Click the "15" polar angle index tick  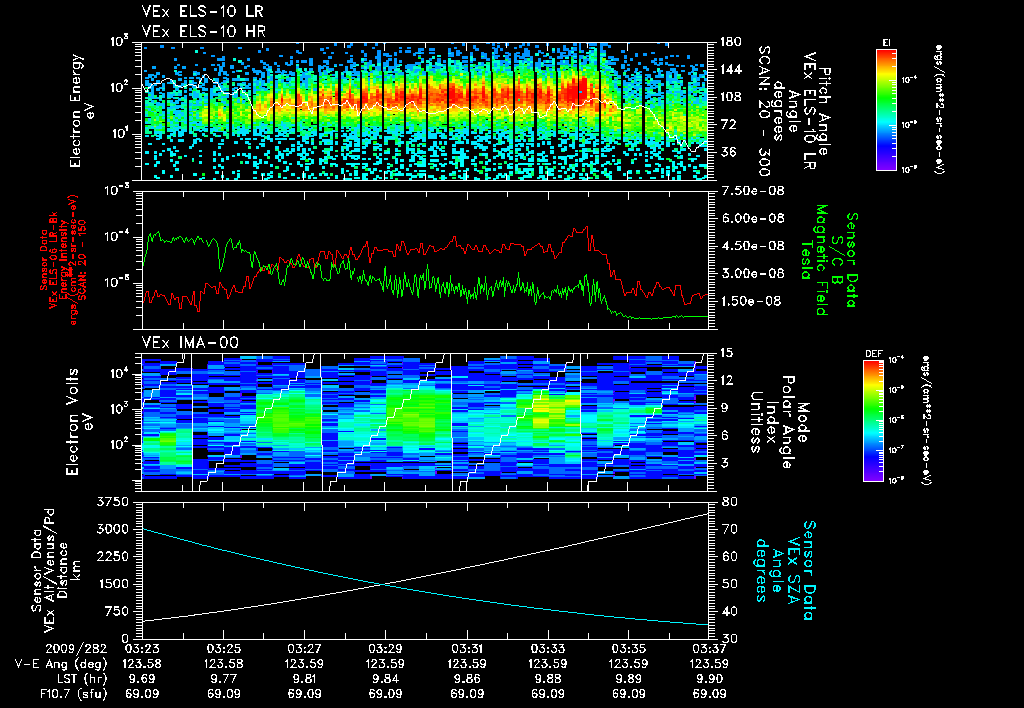tap(726, 353)
